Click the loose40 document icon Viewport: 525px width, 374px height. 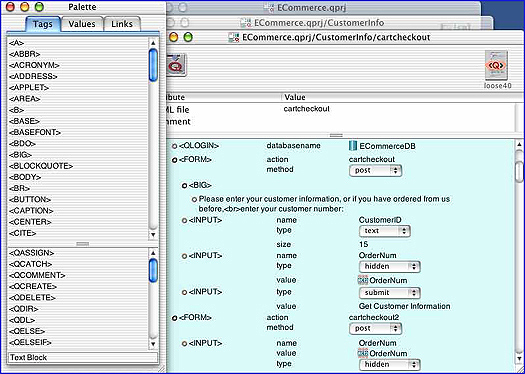[496, 65]
